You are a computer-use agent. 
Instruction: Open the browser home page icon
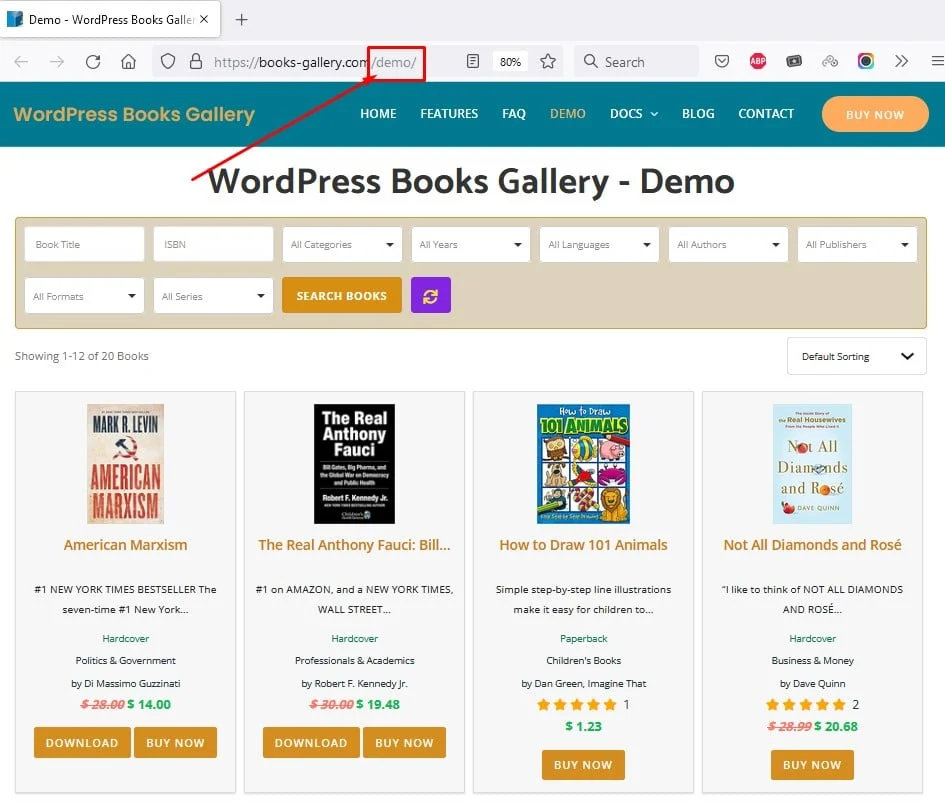(128, 61)
